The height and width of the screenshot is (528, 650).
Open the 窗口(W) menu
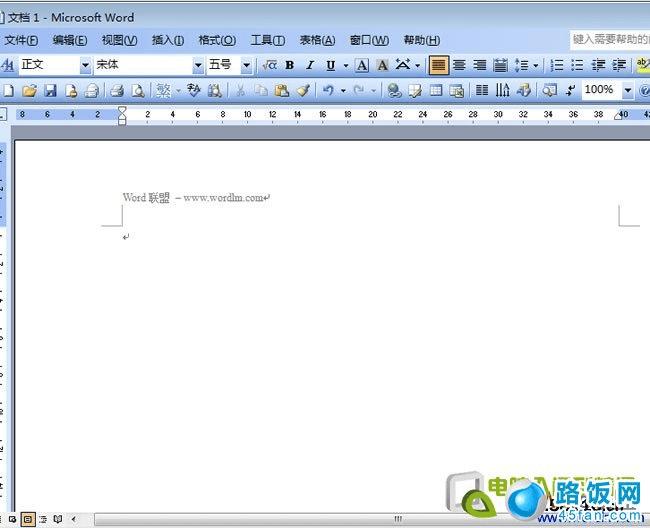click(x=369, y=40)
